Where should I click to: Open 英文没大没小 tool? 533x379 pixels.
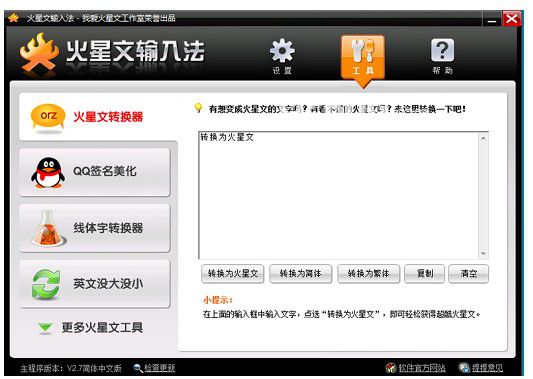coord(95,284)
